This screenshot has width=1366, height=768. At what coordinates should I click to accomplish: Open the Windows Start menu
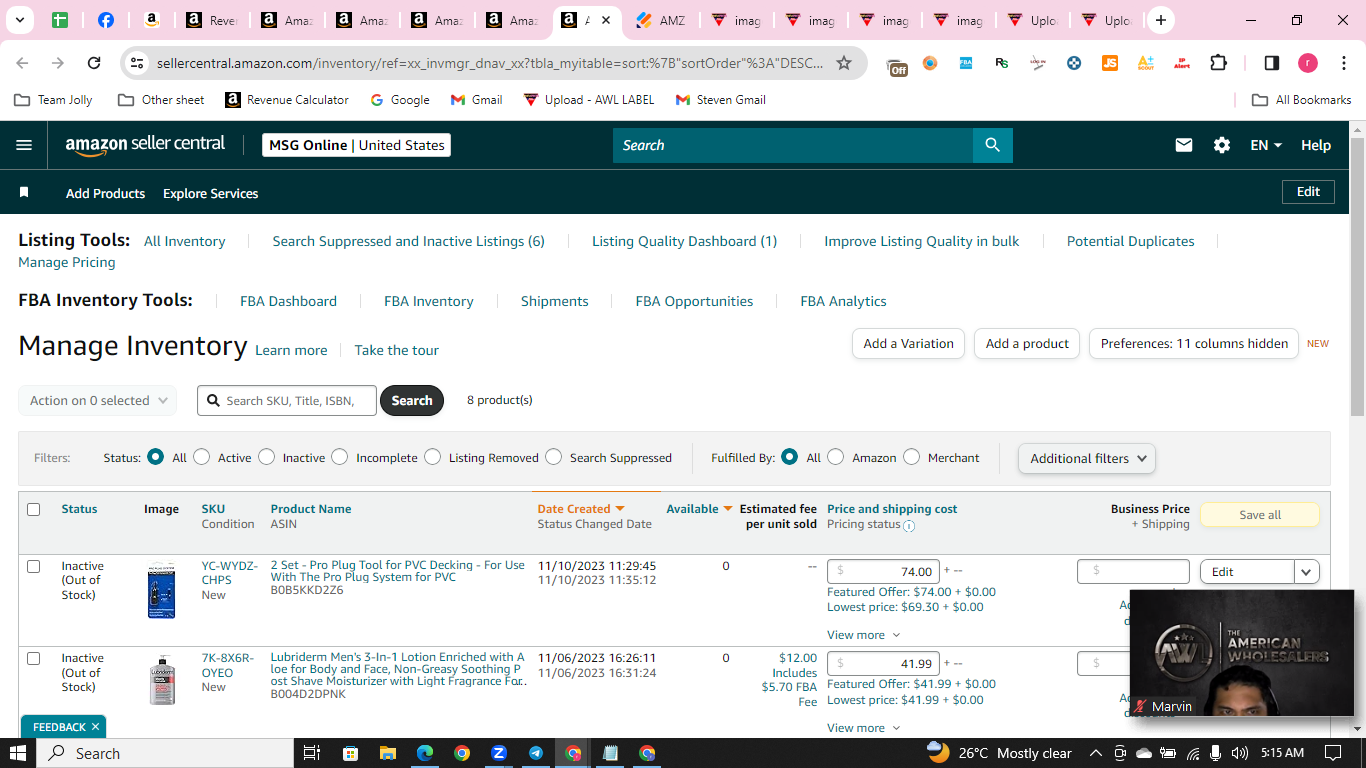click(18, 753)
